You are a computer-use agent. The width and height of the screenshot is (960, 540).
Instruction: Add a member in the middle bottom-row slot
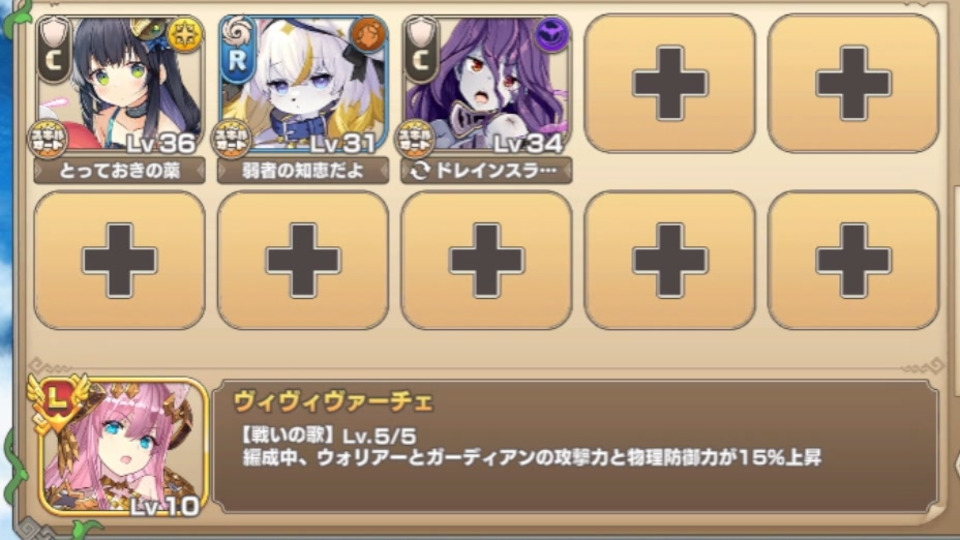[487, 260]
